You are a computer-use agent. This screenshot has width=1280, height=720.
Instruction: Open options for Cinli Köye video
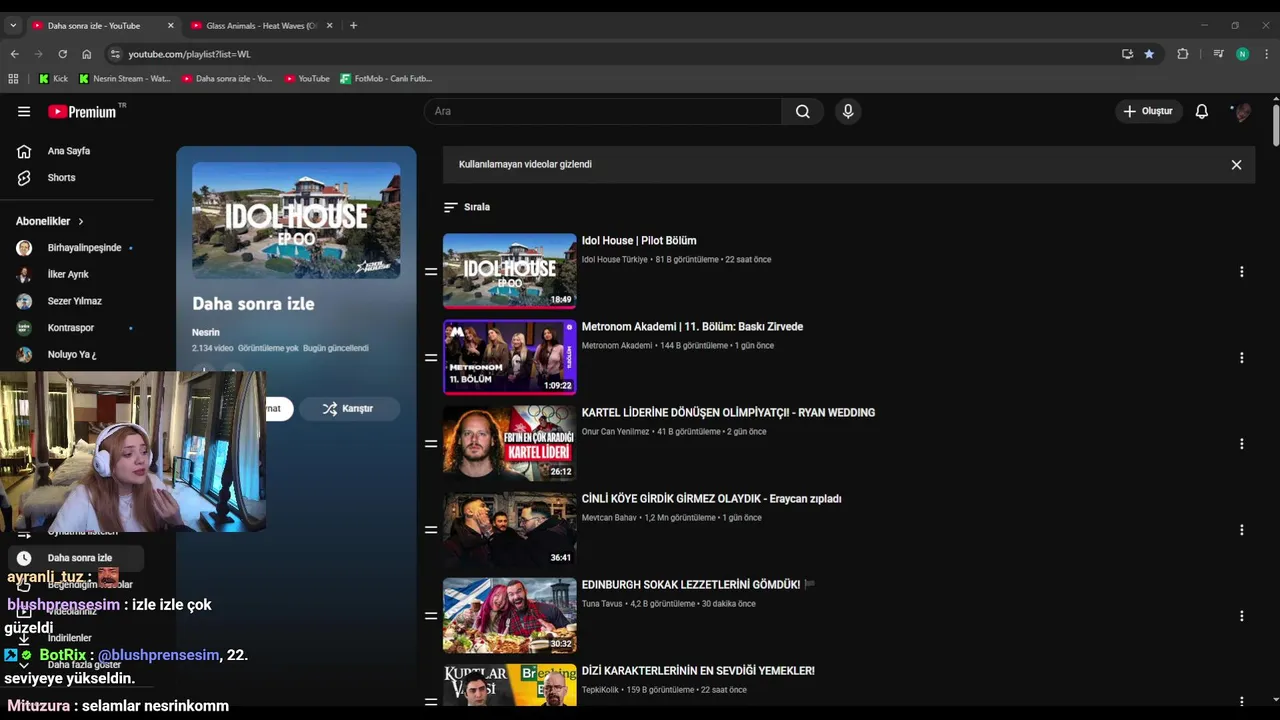point(1241,530)
